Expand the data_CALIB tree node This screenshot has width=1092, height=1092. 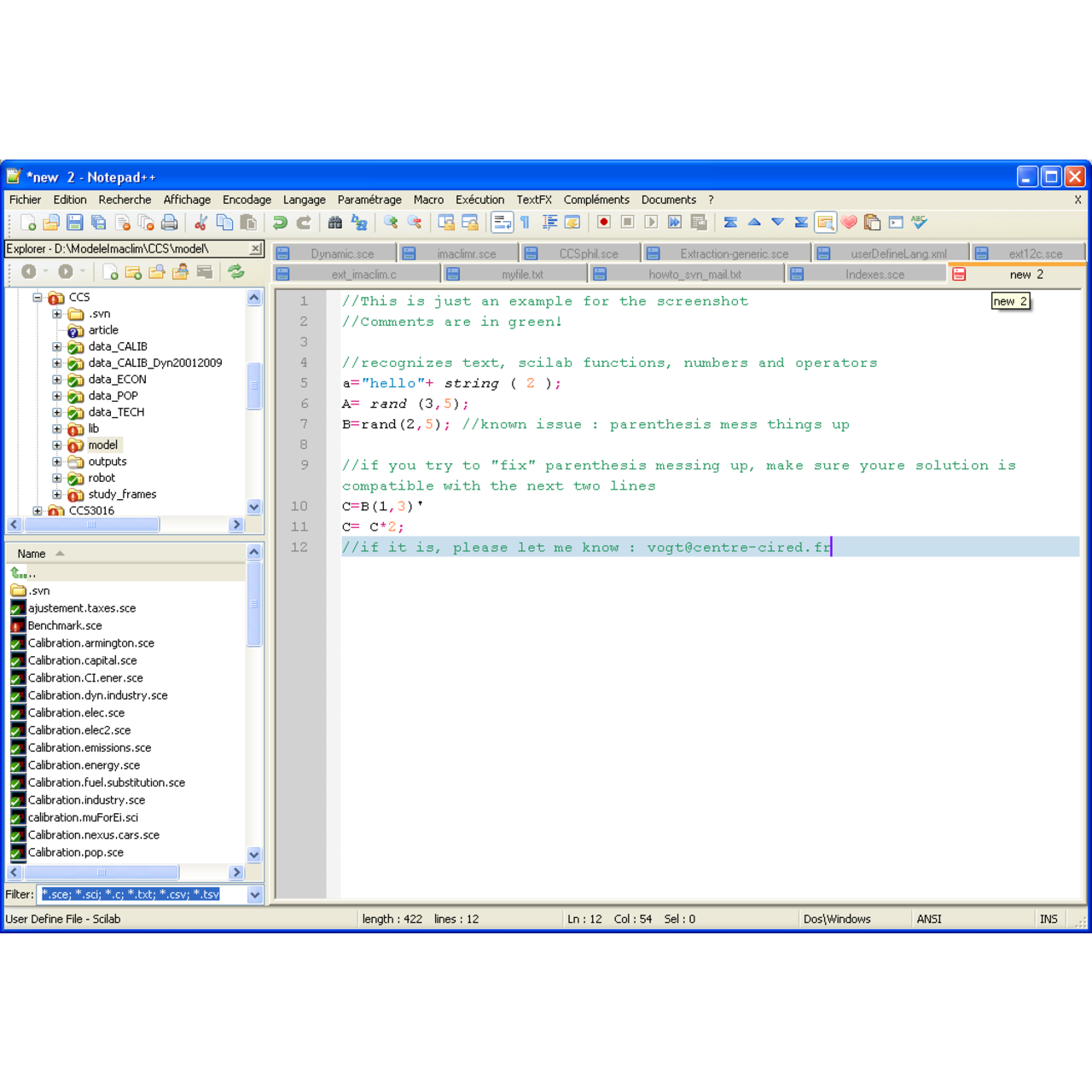(56, 346)
